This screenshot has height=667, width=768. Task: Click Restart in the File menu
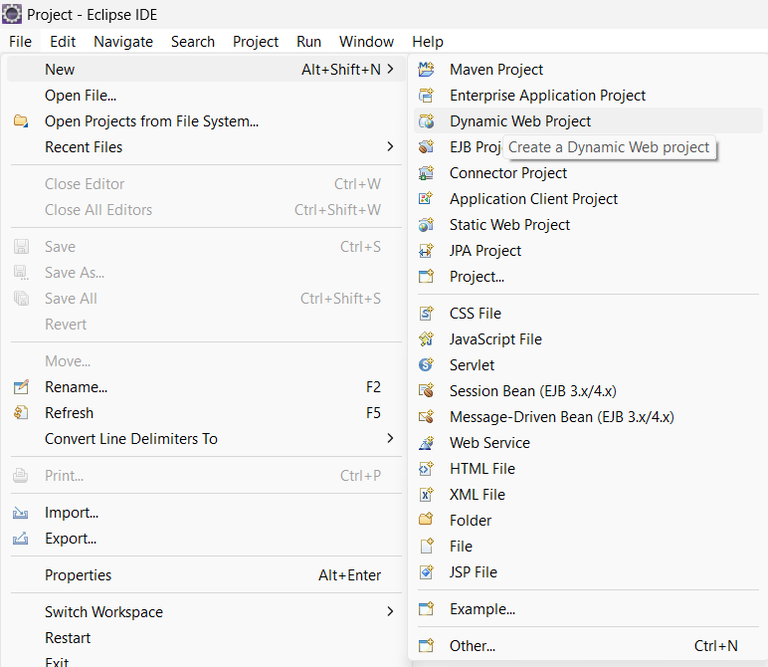click(x=67, y=638)
